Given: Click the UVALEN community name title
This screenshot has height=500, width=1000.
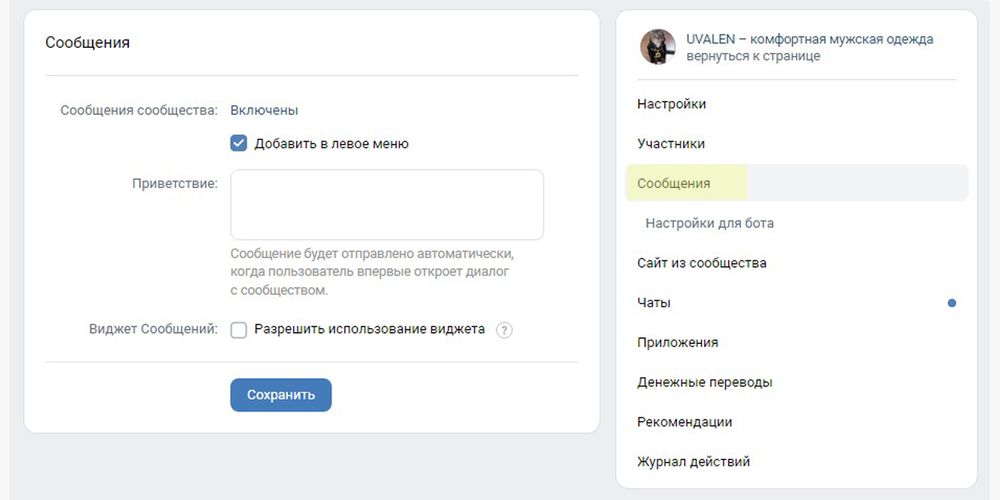Looking at the screenshot, I should coord(809,39).
